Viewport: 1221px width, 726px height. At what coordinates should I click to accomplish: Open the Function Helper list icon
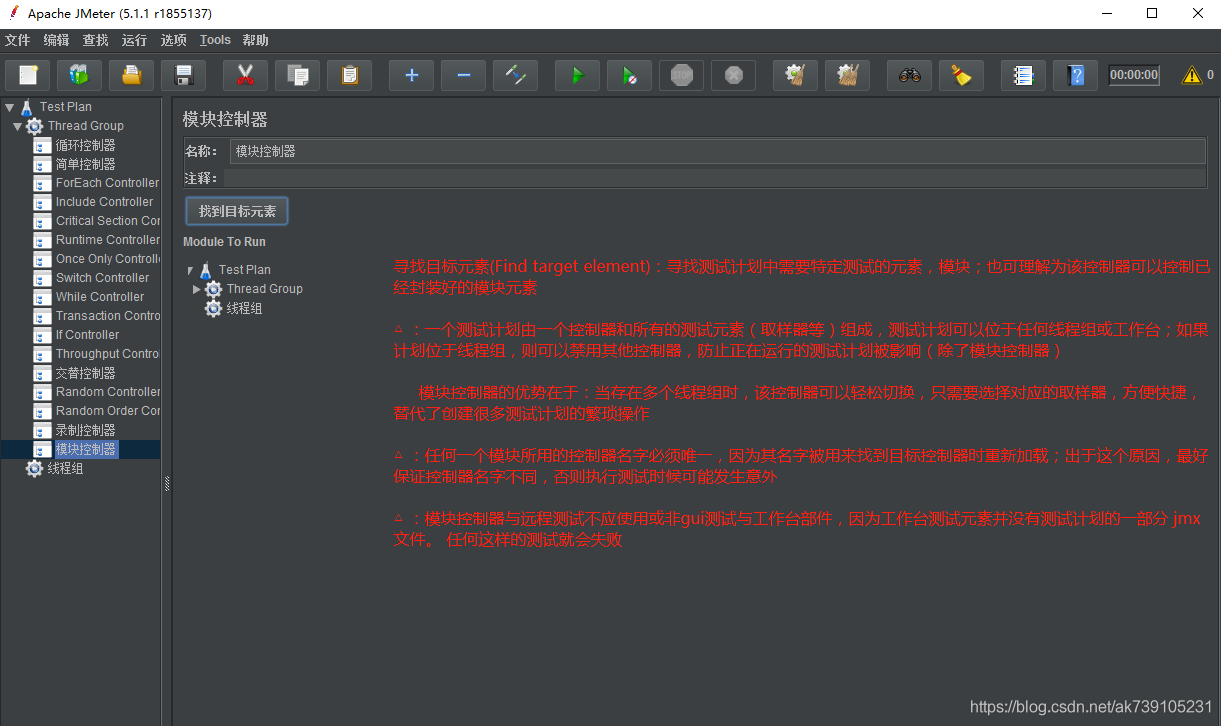pos(1023,75)
